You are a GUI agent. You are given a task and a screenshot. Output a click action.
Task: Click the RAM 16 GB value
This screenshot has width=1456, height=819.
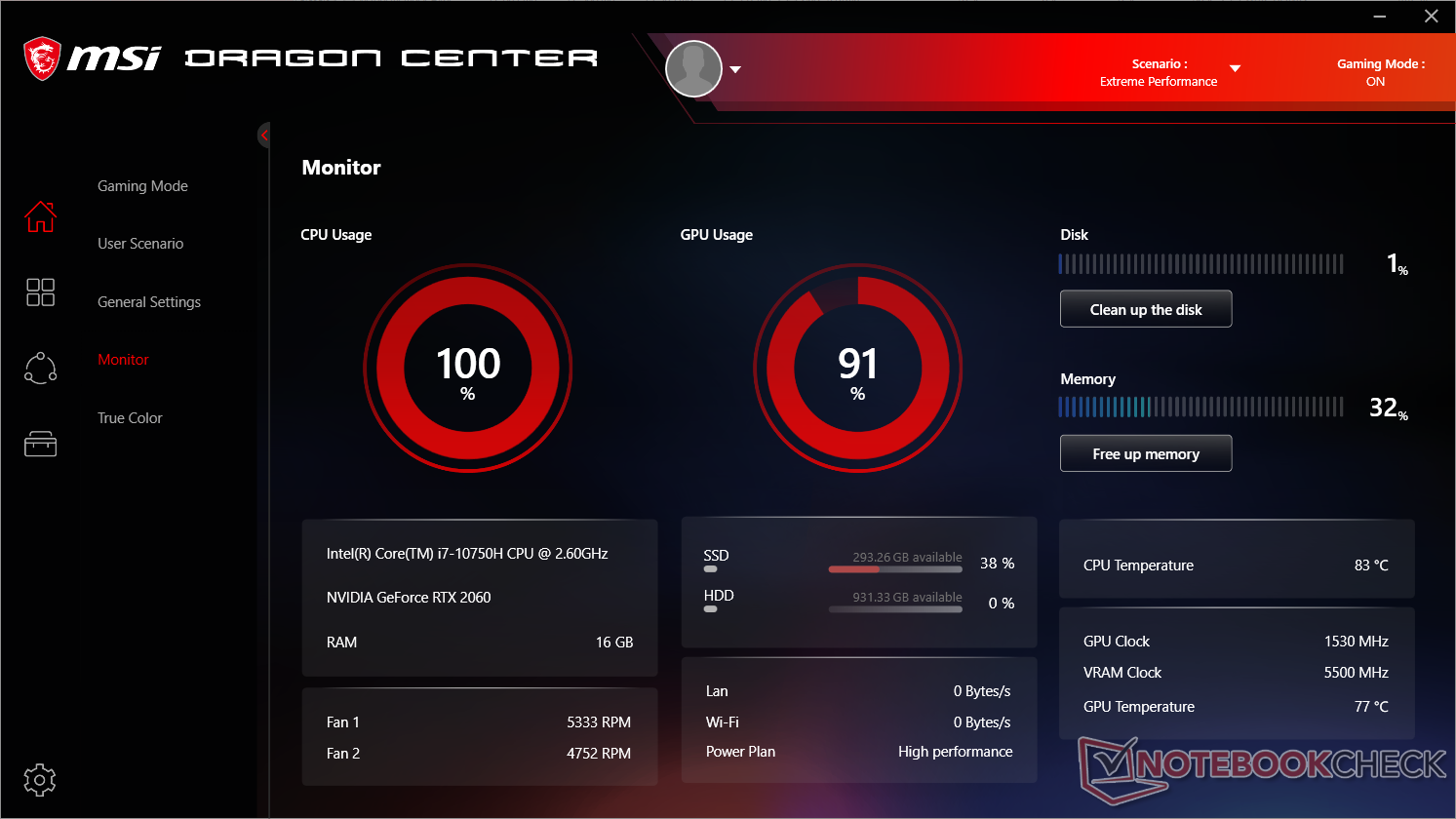click(614, 643)
